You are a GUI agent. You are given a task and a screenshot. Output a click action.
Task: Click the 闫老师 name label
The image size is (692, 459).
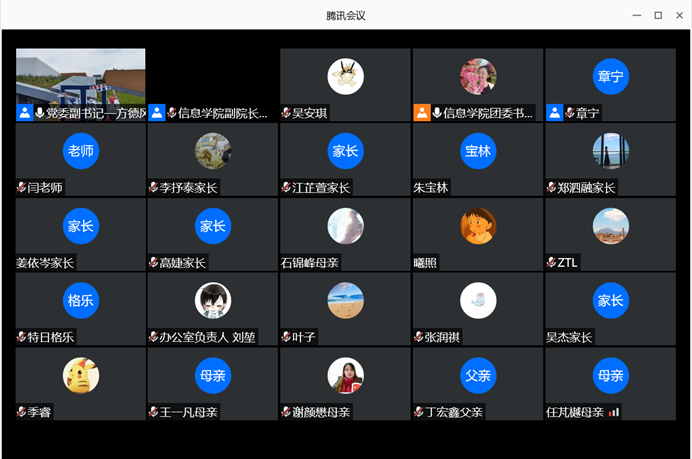tap(45, 188)
